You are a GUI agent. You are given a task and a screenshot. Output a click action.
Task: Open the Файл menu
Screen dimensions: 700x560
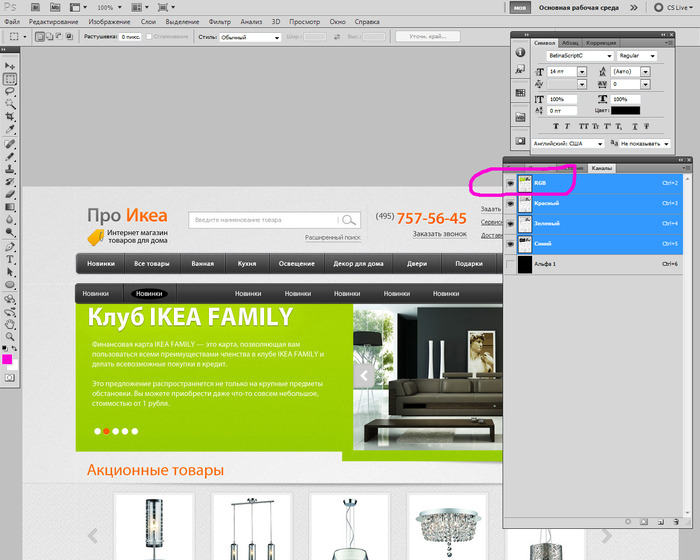pos(12,21)
